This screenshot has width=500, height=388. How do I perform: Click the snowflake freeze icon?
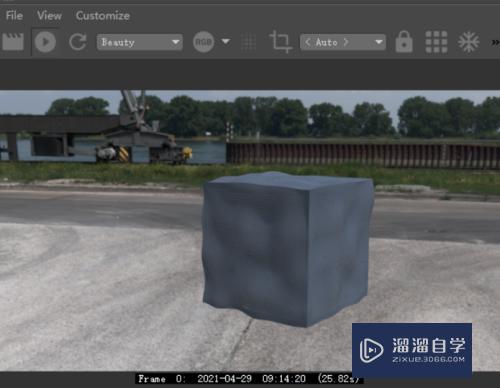[469, 42]
